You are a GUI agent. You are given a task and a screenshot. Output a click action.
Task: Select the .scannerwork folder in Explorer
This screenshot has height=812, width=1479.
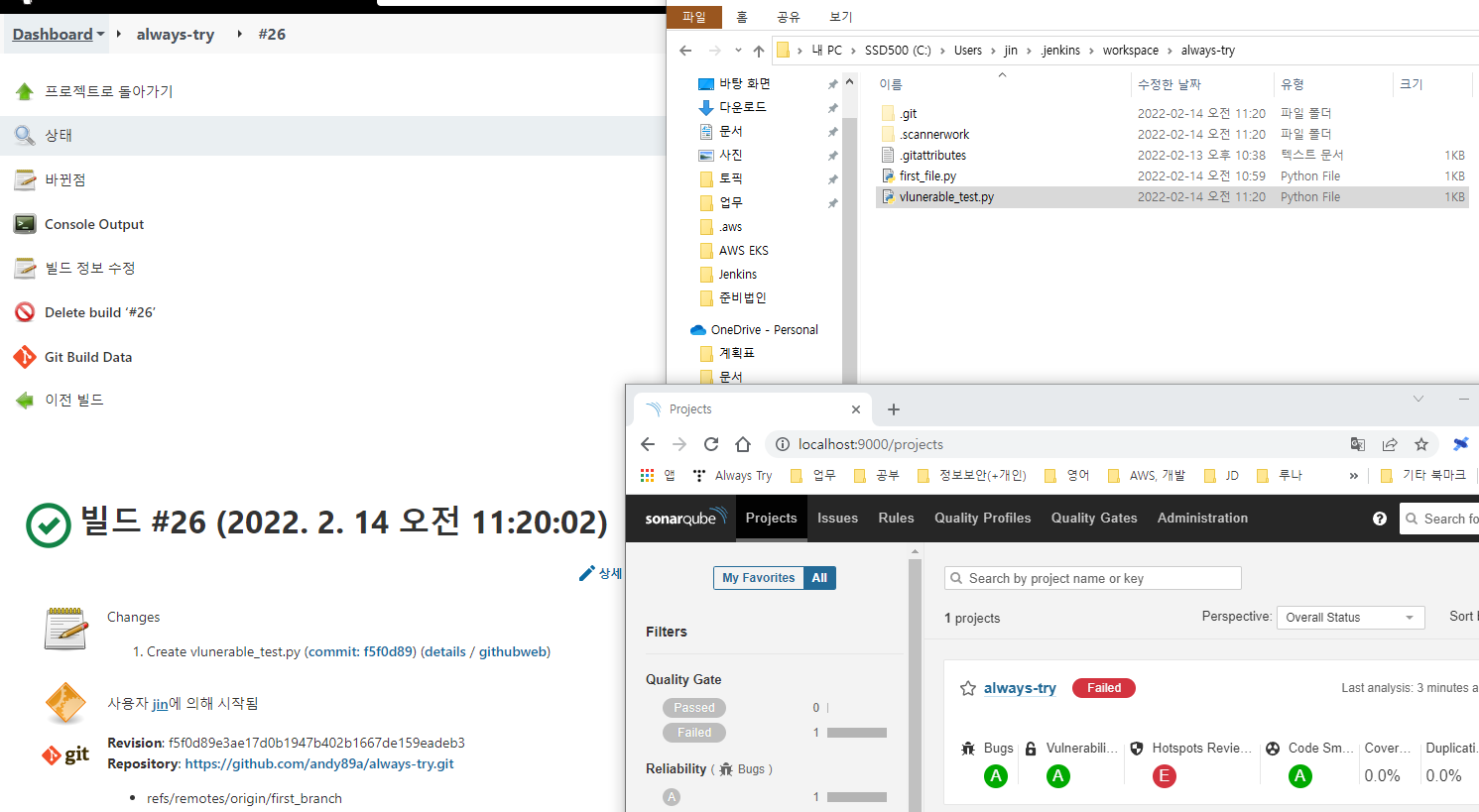tap(934, 135)
